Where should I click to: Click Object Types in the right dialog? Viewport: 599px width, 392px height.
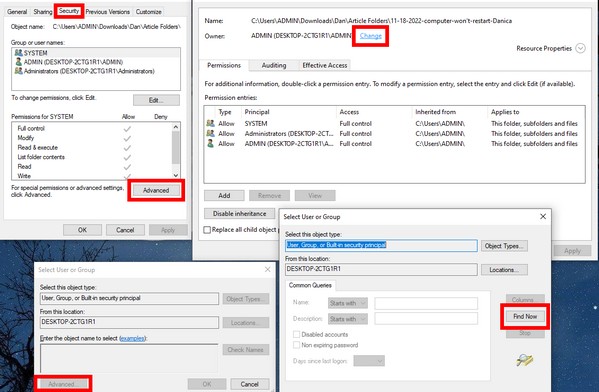(x=504, y=246)
